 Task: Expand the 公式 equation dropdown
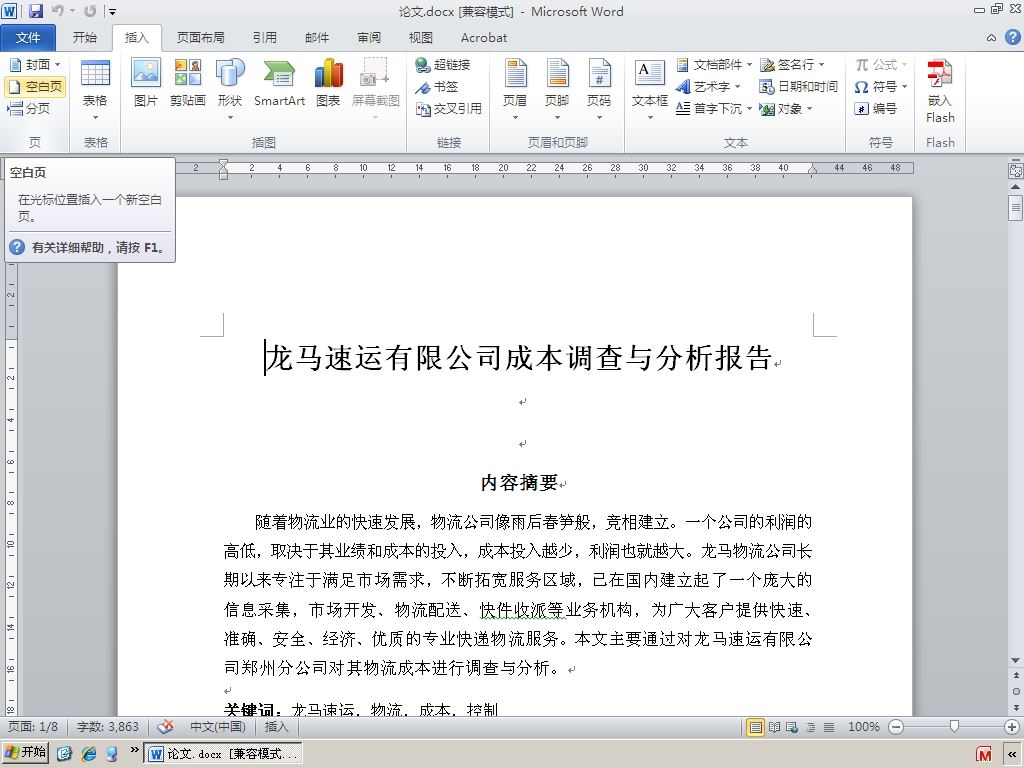904,64
